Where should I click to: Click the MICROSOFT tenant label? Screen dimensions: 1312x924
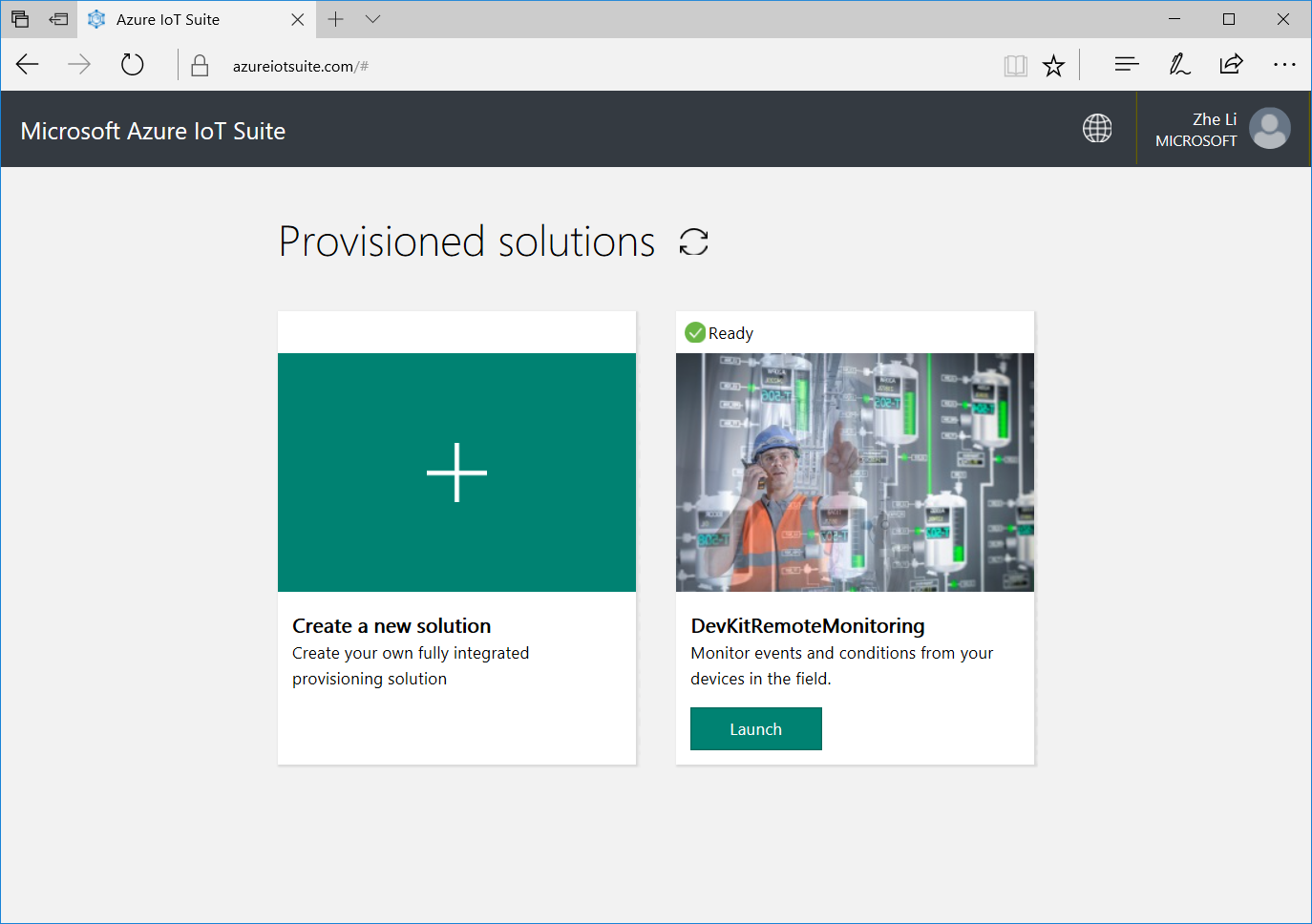pos(1196,140)
